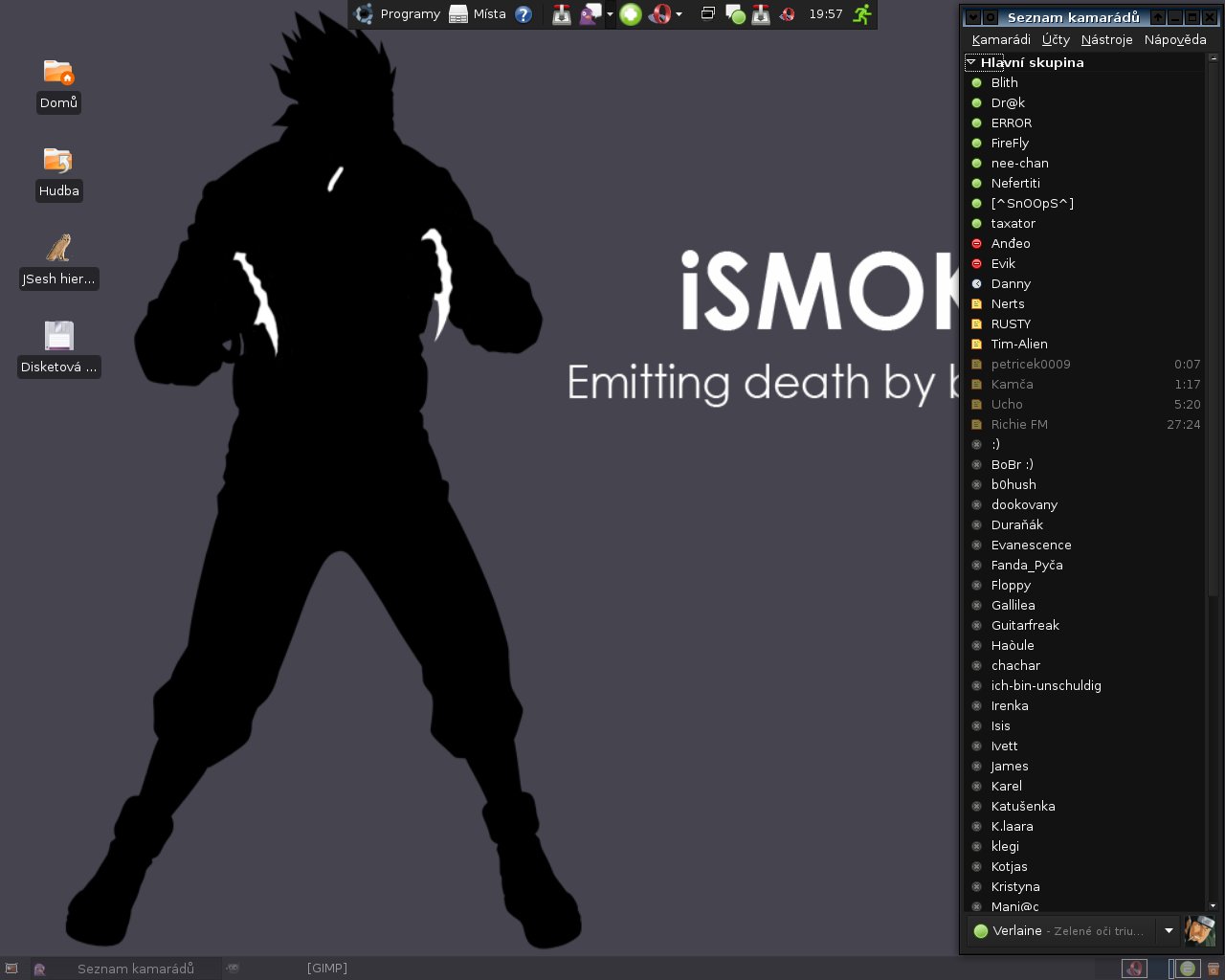Click the window menu arrow button in the title bar
Screen dimensions: 1225x980
(973, 17)
